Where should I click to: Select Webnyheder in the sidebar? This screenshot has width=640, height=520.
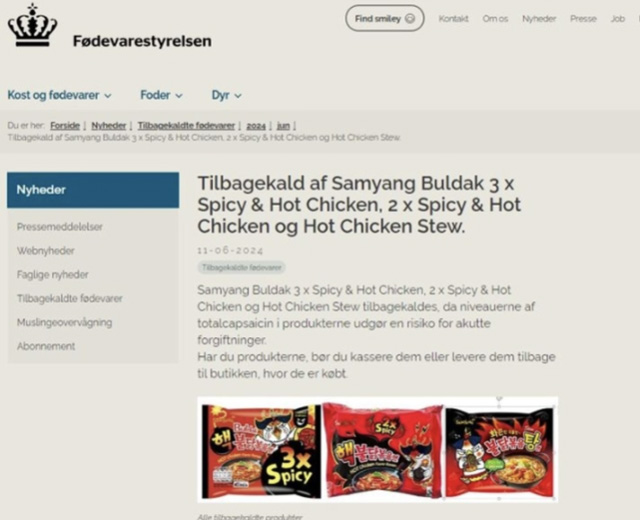tap(46, 251)
